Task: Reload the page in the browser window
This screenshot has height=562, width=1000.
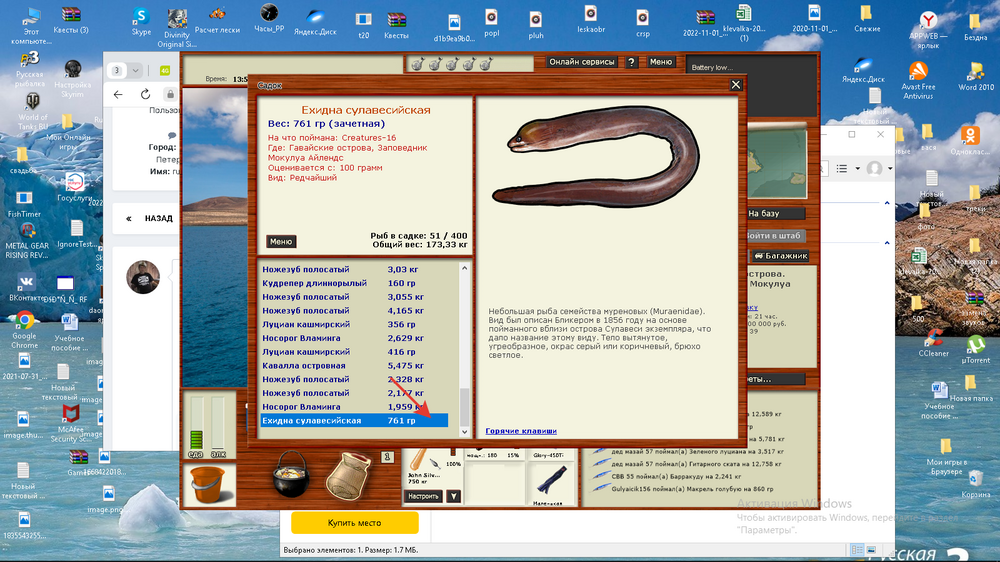Action: [x=145, y=94]
